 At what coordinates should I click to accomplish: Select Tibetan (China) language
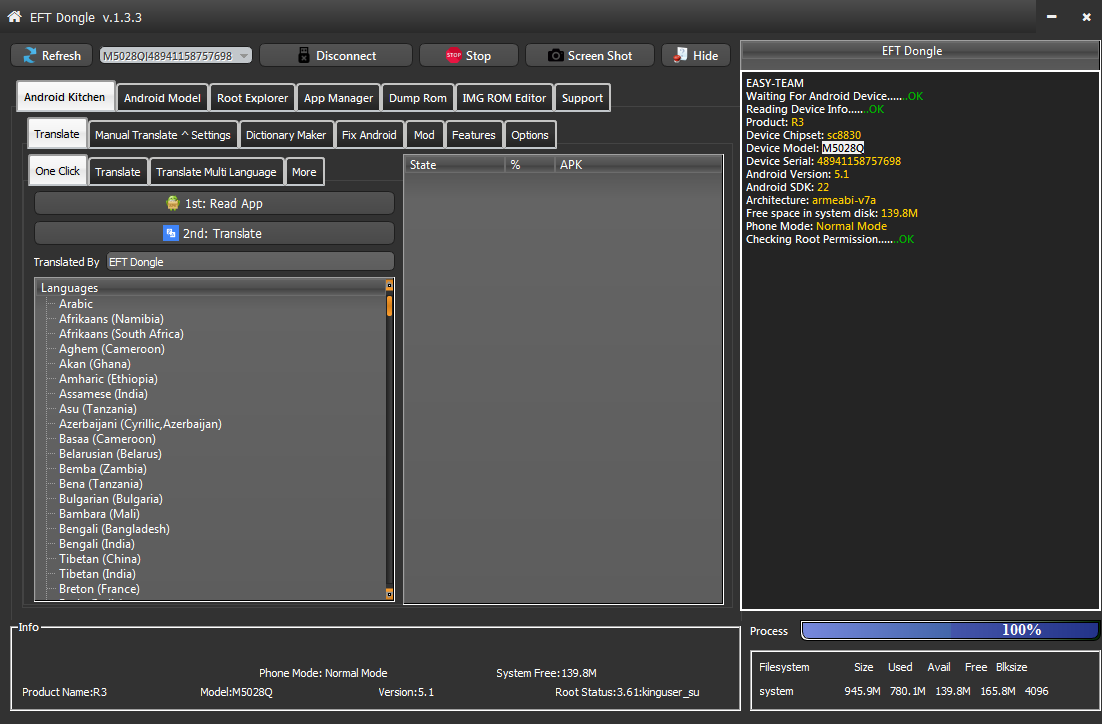pyautogui.click(x=99, y=559)
